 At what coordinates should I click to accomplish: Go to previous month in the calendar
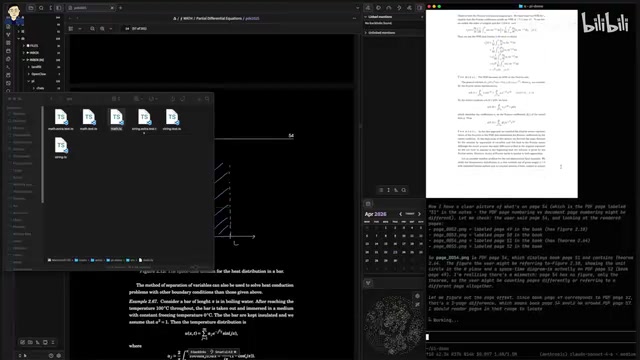pos(400,214)
